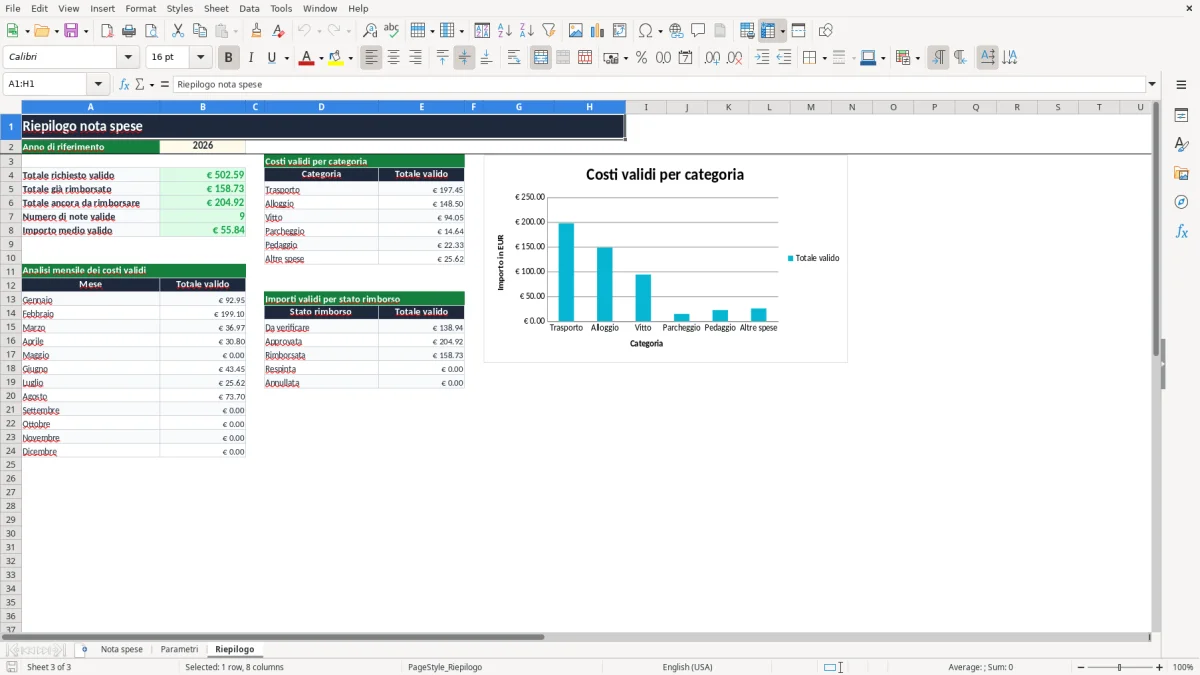Run Spelling check icon

click(392, 31)
